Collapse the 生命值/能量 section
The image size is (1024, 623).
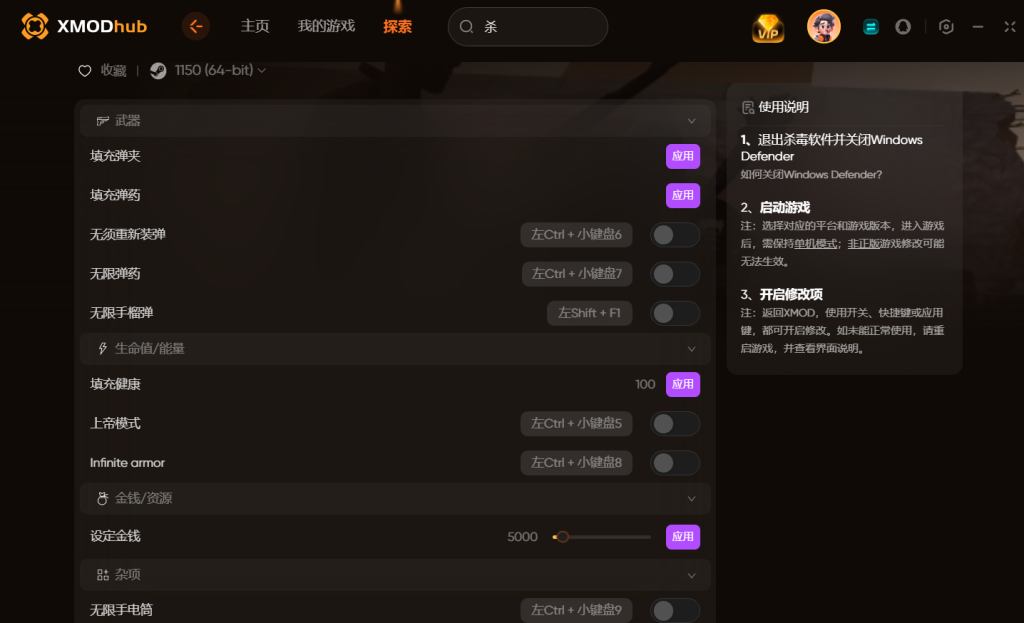[692, 349]
